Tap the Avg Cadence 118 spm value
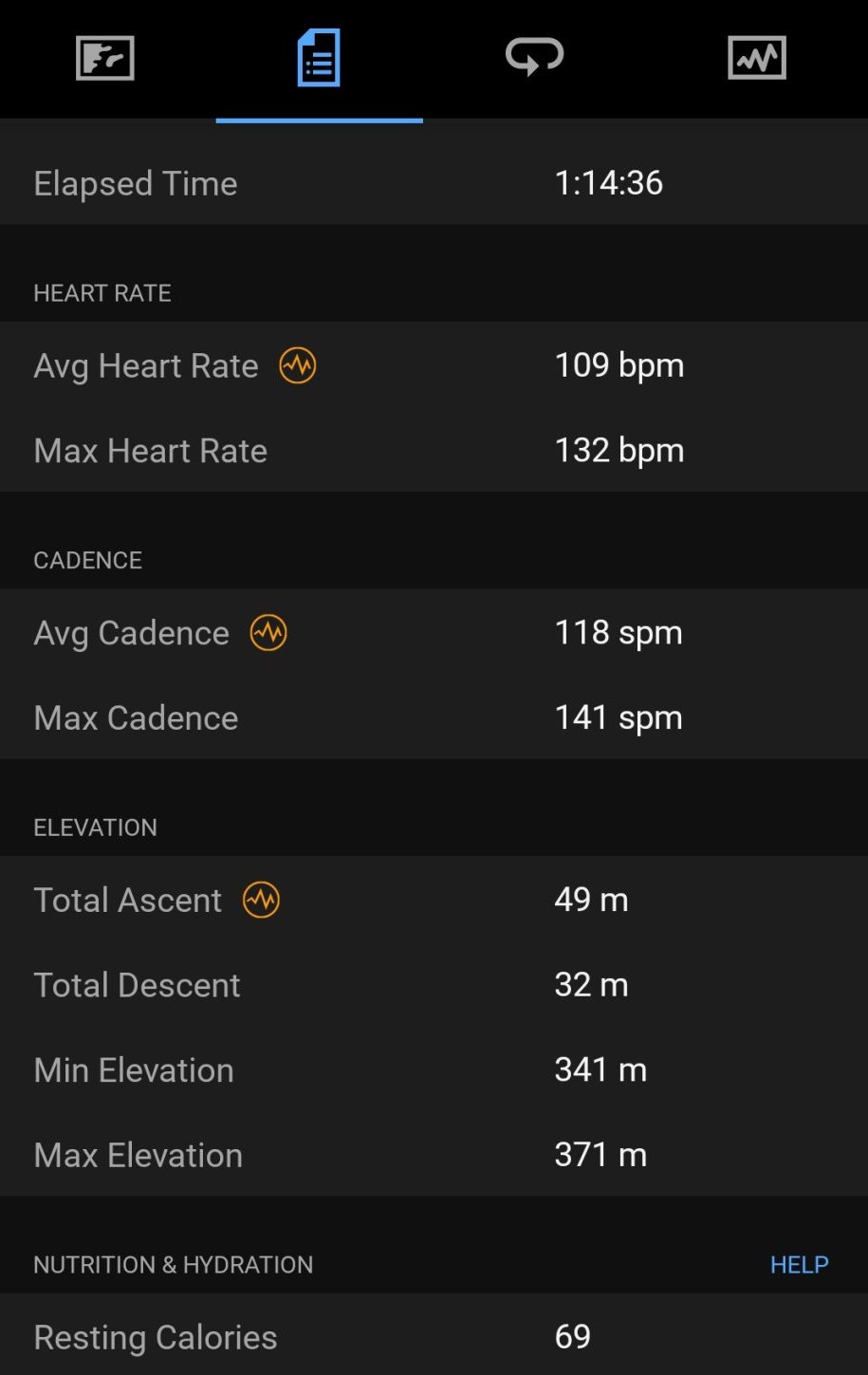The height and width of the screenshot is (1375, 868). [x=618, y=633]
